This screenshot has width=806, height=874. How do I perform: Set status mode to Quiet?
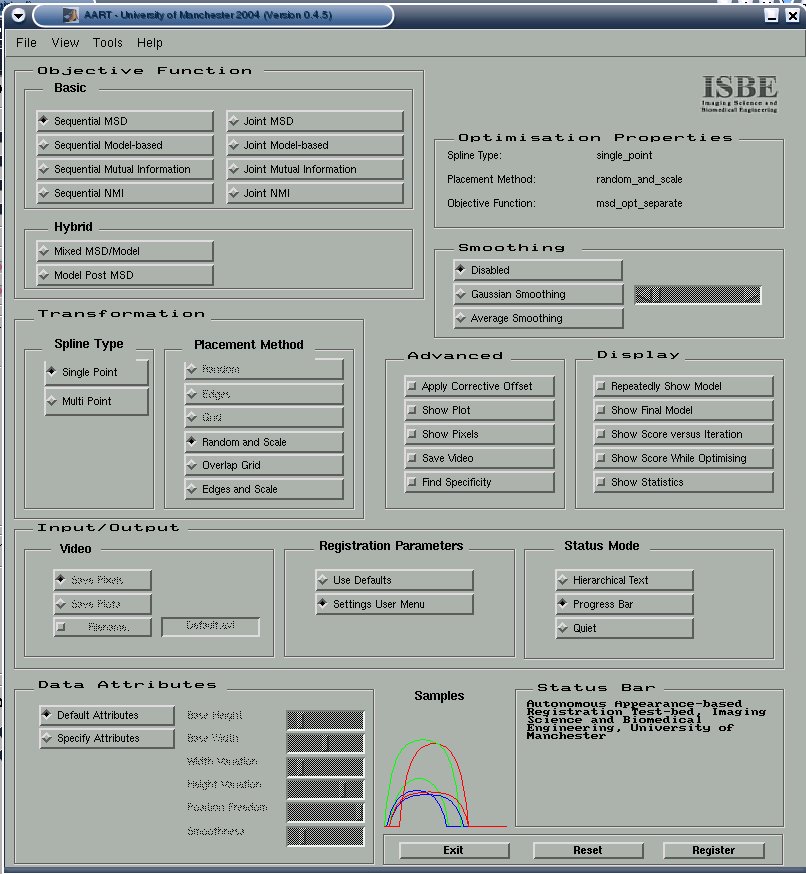tap(625, 628)
